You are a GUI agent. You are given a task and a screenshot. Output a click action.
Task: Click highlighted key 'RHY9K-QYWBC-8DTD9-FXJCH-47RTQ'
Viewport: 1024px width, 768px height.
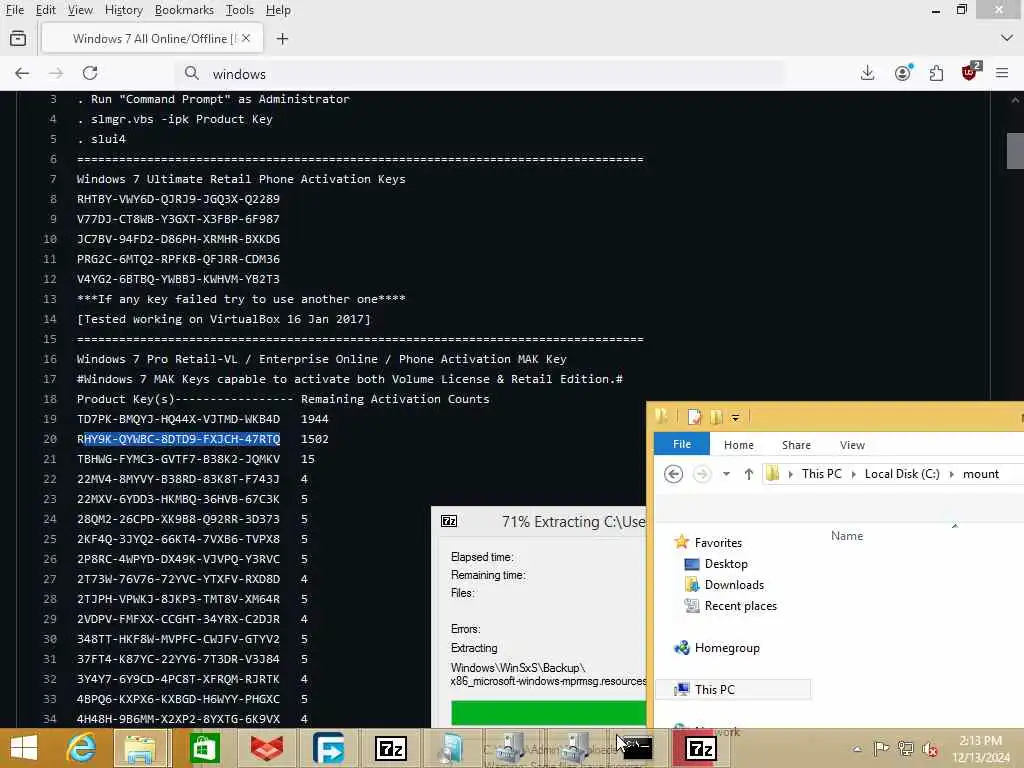point(178,439)
